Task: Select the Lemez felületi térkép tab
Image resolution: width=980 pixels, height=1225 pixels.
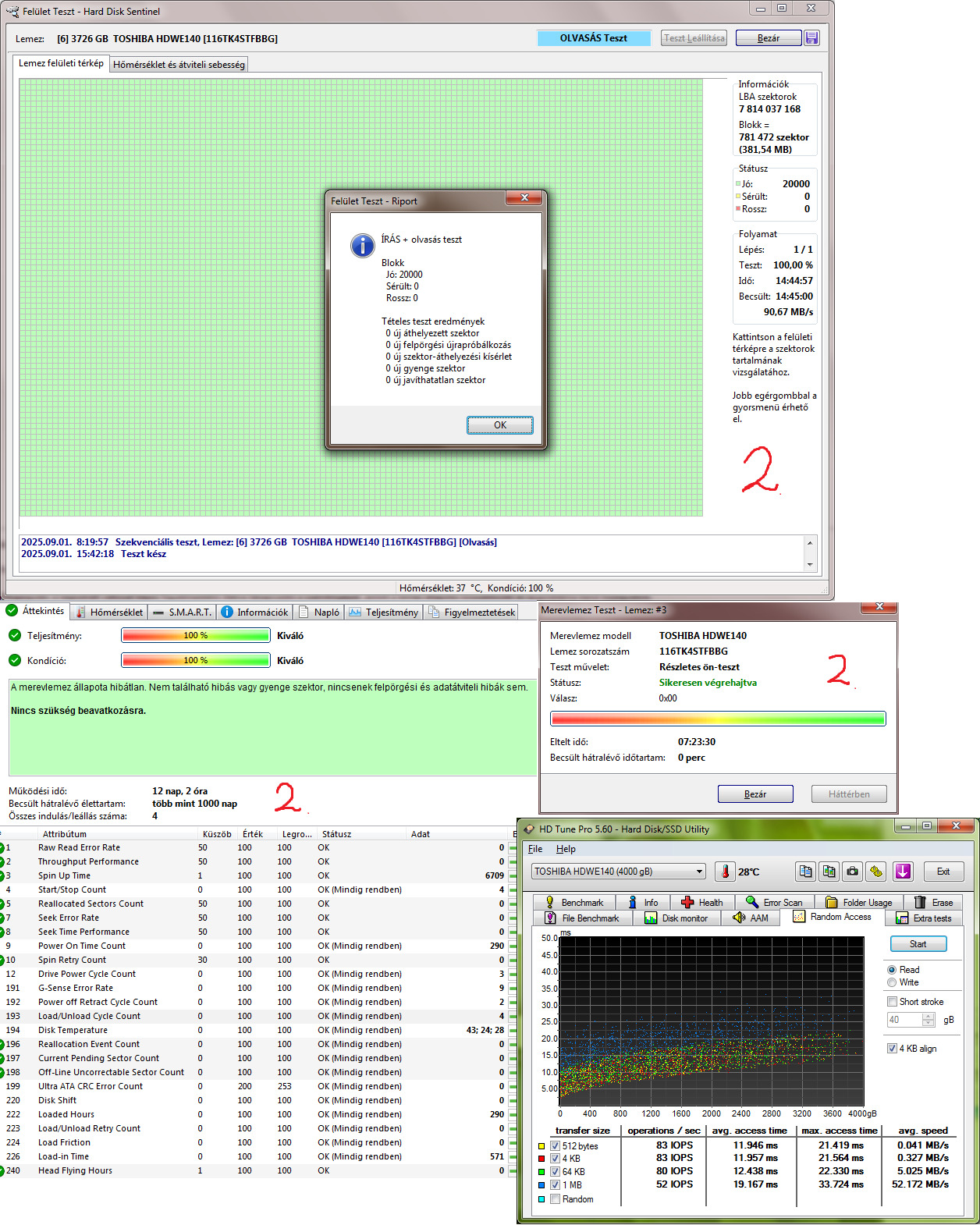Action: pyautogui.click(x=61, y=63)
